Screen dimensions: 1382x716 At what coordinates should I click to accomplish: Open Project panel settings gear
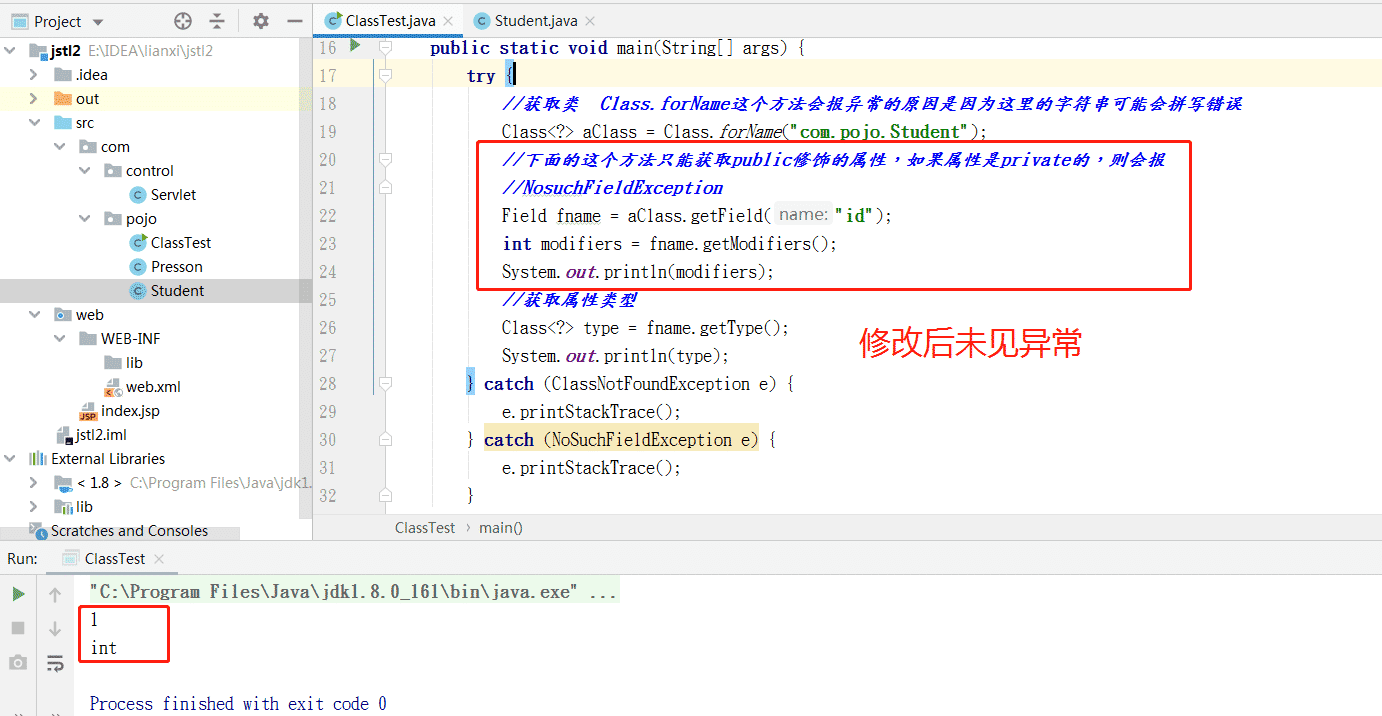pyautogui.click(x=261, y=21)
